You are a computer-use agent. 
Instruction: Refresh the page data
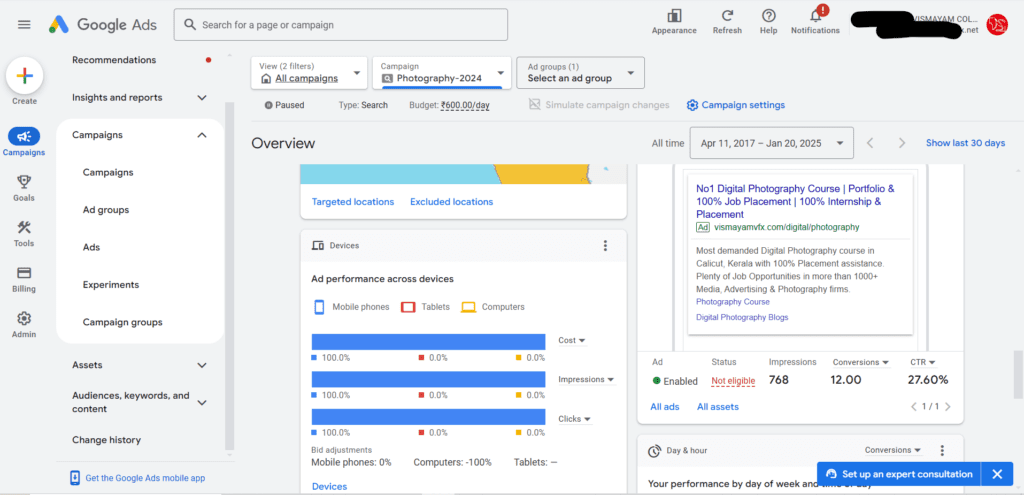(x=727, y=16)
